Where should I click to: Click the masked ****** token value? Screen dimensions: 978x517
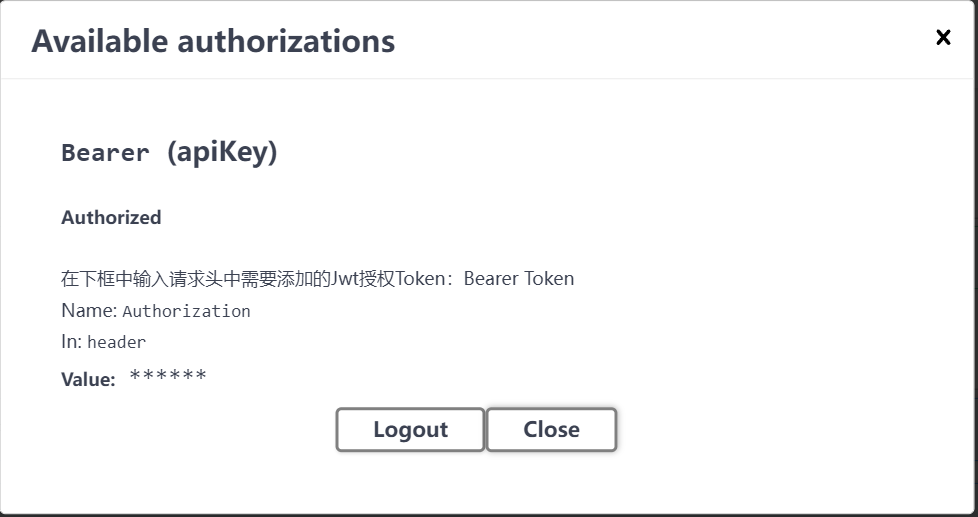[168, 377]
